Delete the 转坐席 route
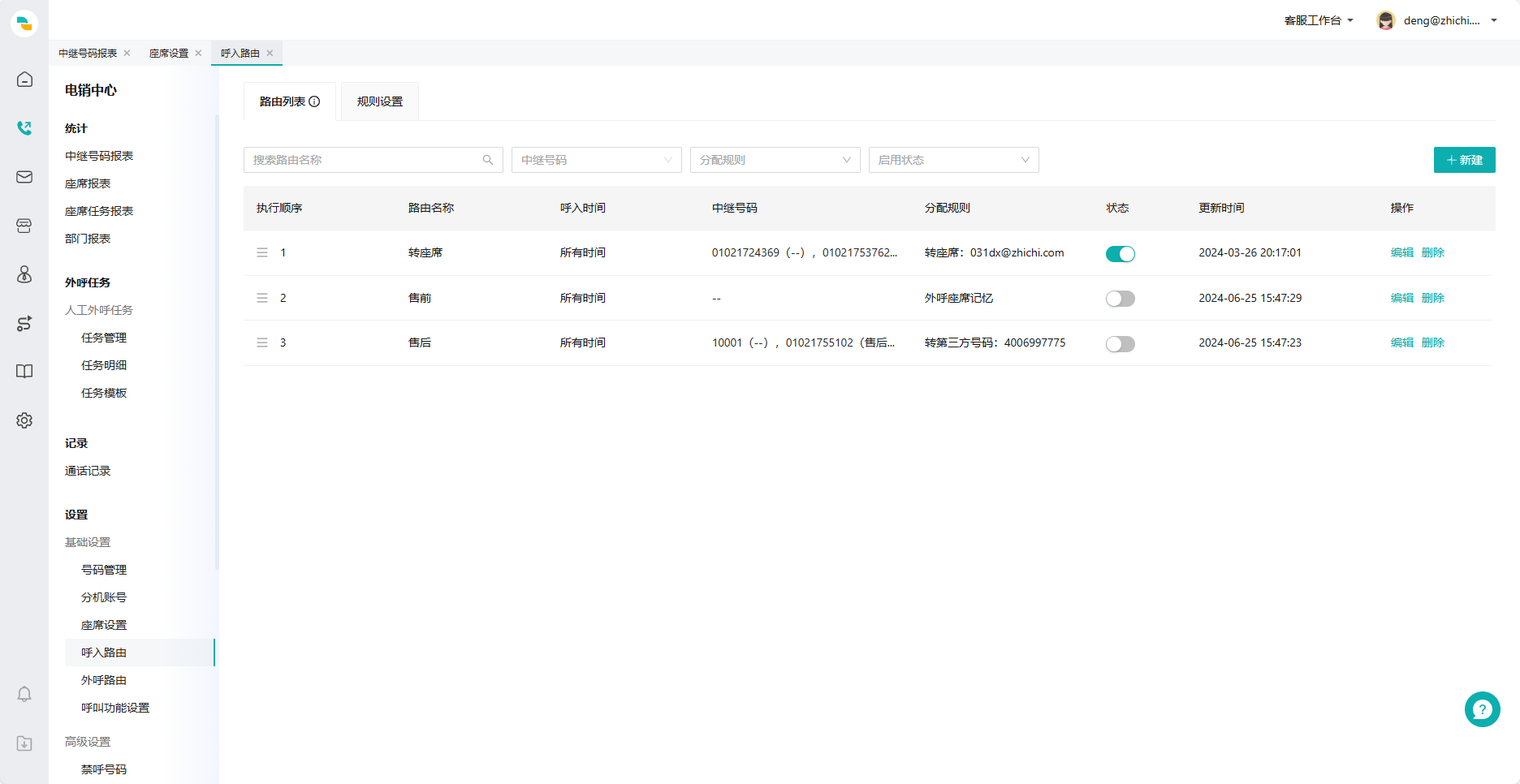 (1432, 253)
